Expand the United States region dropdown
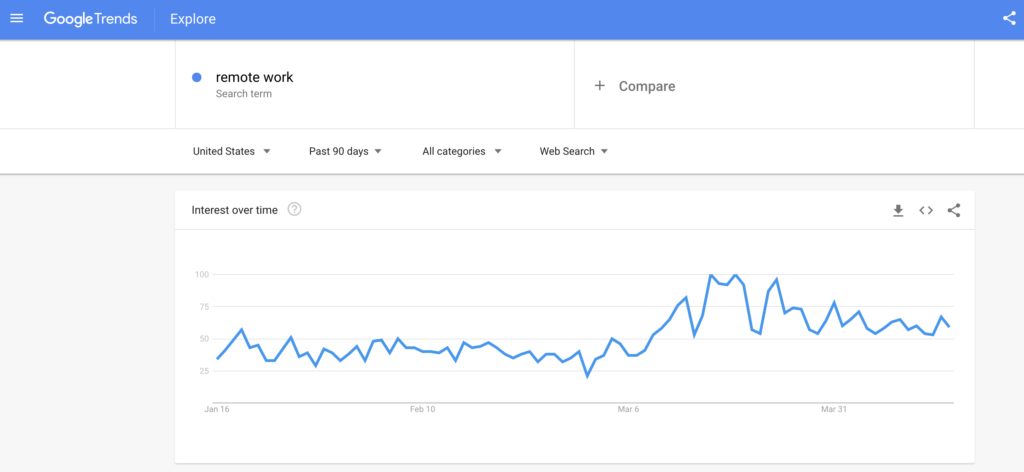The width and height of the screenshot is (1024, 472). [x=232, y=151]
